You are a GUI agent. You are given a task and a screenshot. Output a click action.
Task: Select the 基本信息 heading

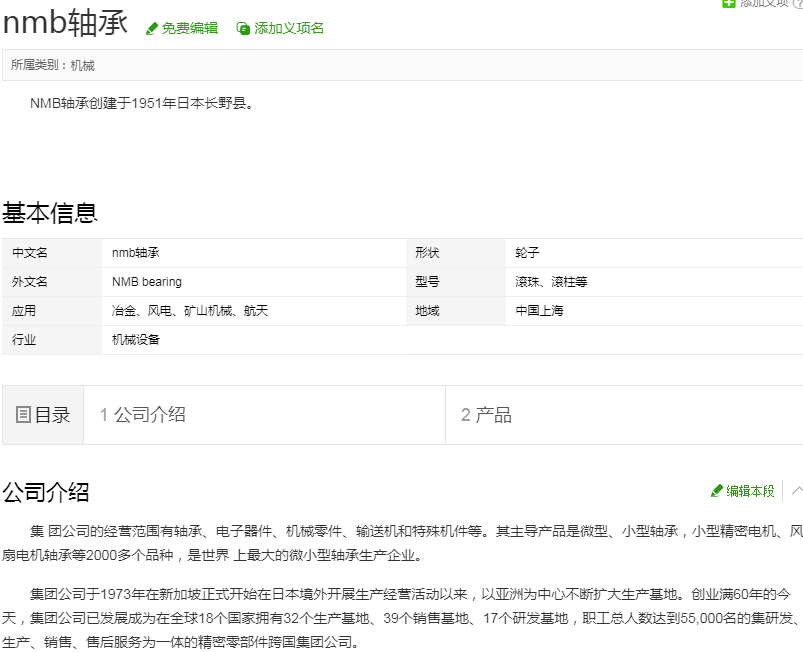[x=50, y=213]
